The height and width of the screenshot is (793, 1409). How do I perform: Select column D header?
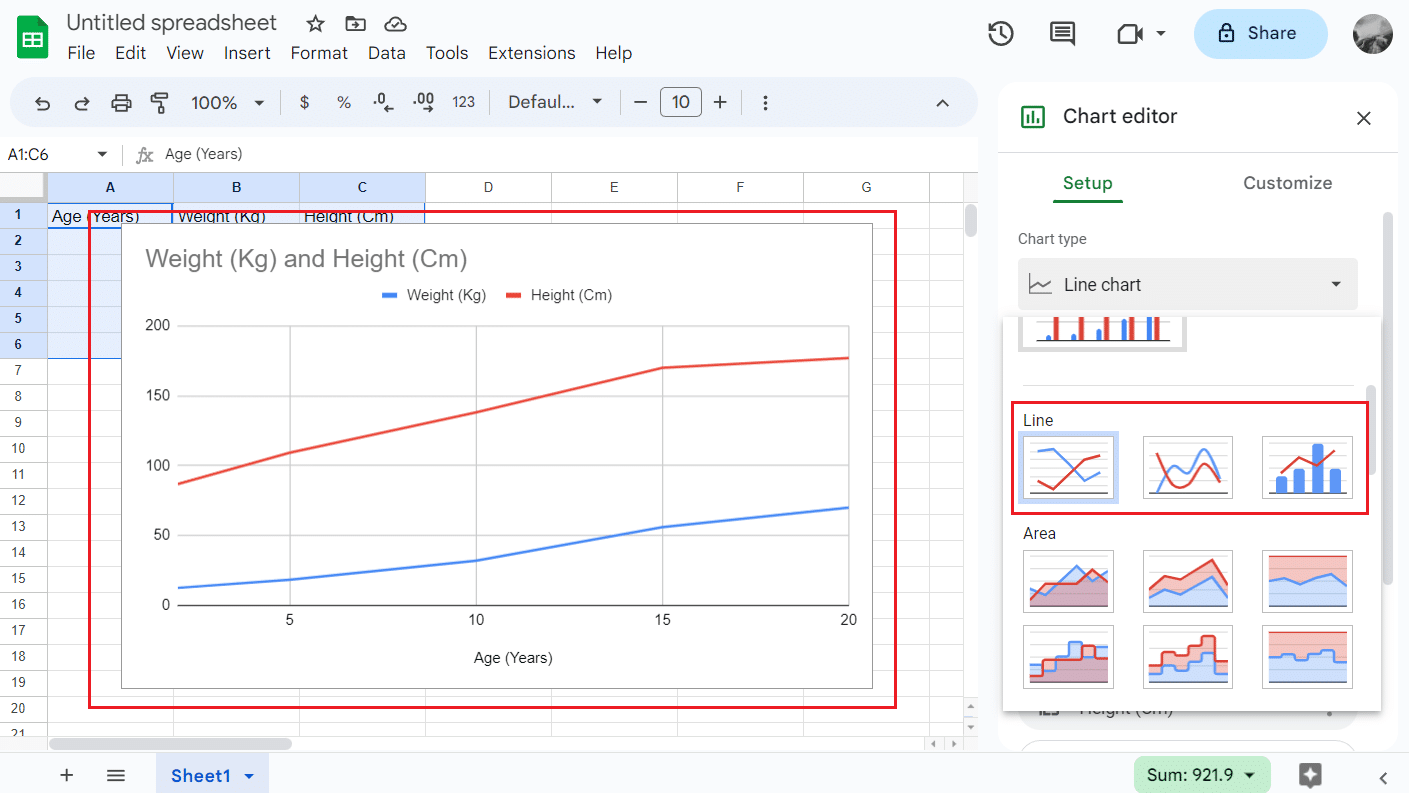pyautogui.click(x=488, y=187)
